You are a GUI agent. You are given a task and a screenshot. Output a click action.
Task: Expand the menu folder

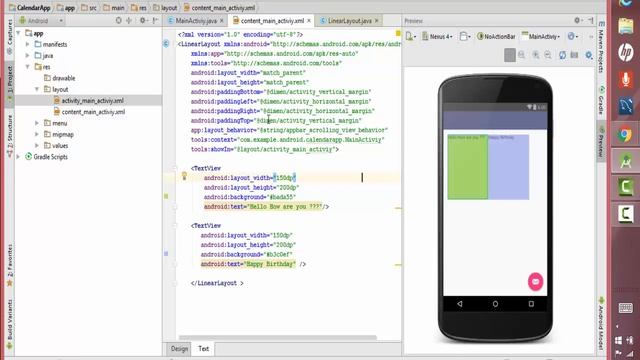(x=37, y=123)
